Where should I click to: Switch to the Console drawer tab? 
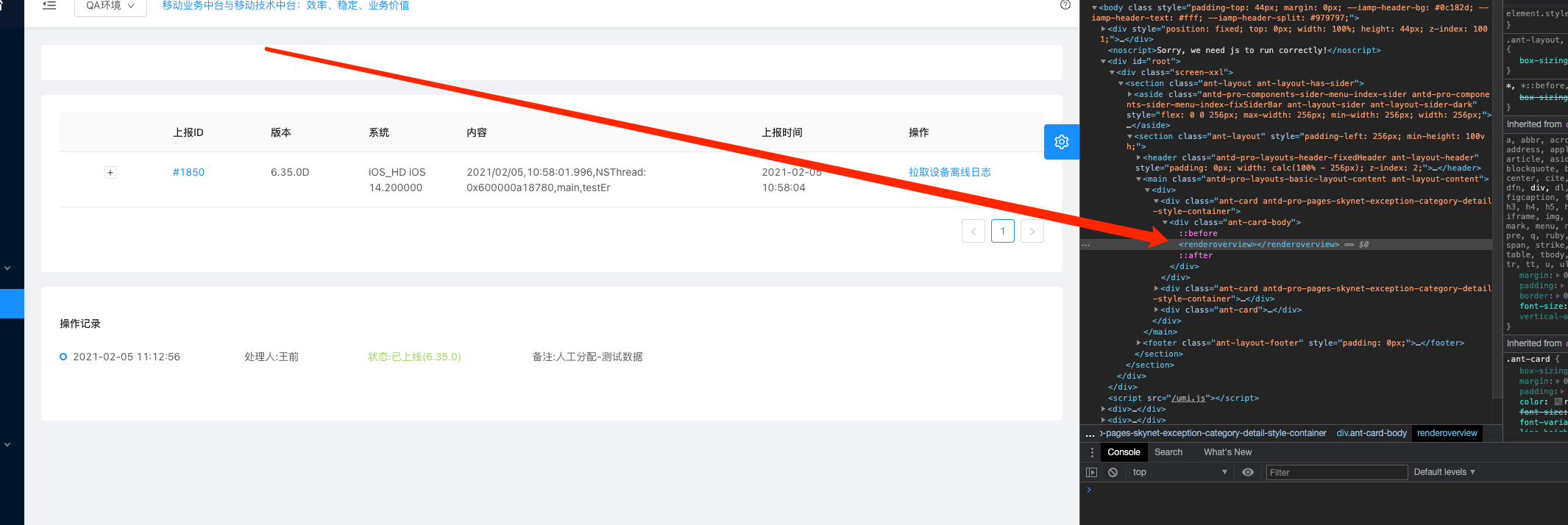(x=1124, y=452)
